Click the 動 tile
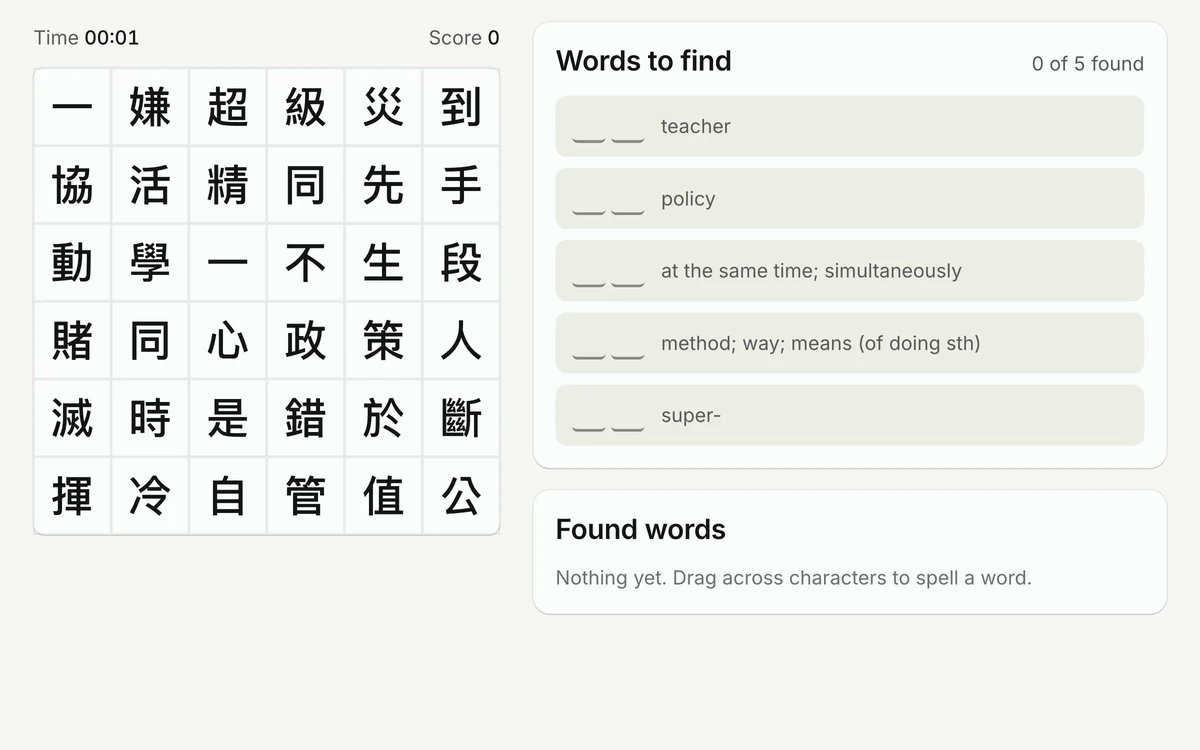 point(72,263)
